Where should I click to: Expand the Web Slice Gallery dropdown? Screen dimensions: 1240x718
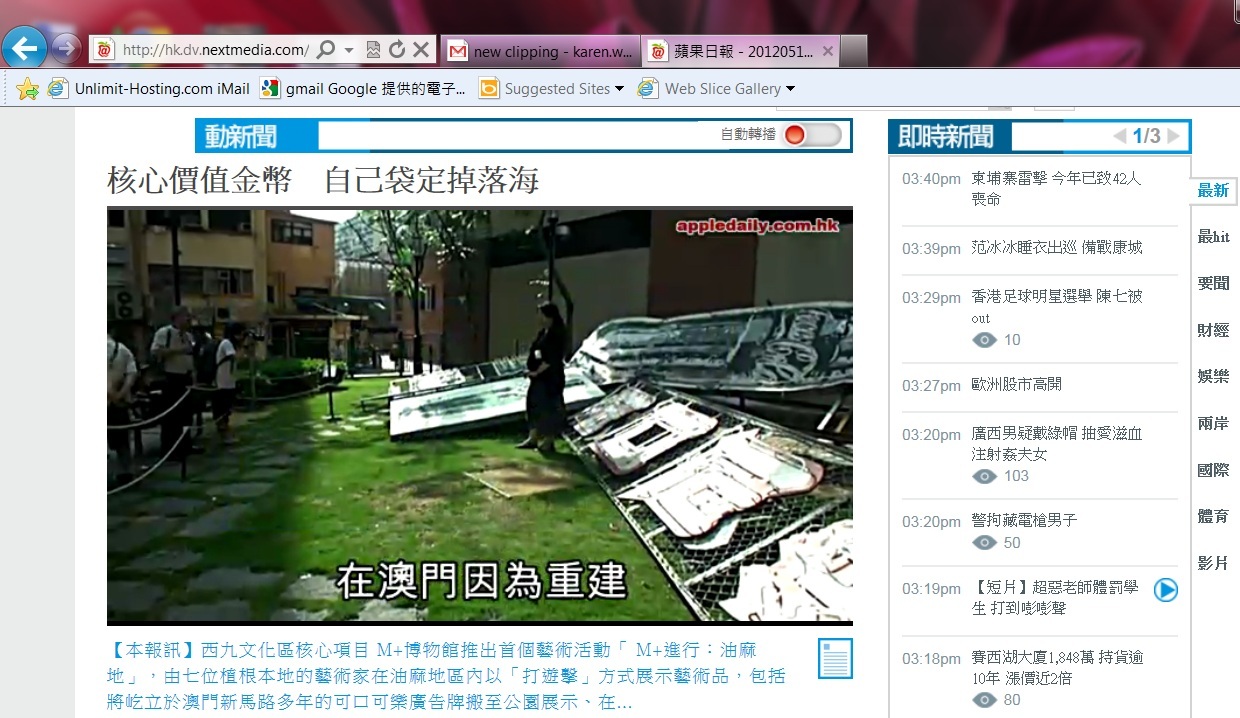(x=790, y=89)
